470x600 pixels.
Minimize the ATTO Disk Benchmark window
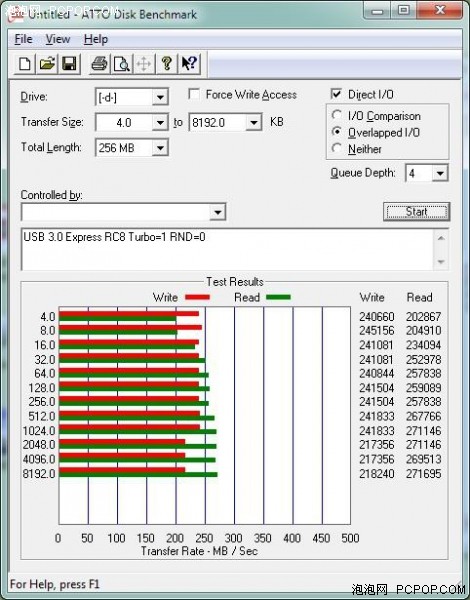[x=377, y=11]
